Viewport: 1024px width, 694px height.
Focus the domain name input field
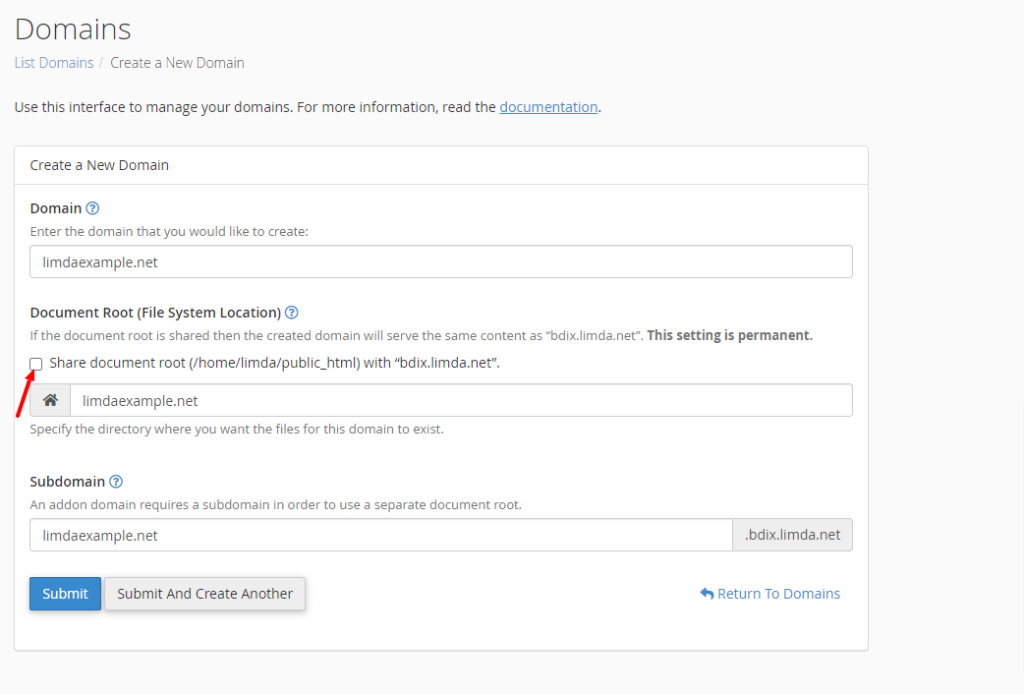click(440, 261)
